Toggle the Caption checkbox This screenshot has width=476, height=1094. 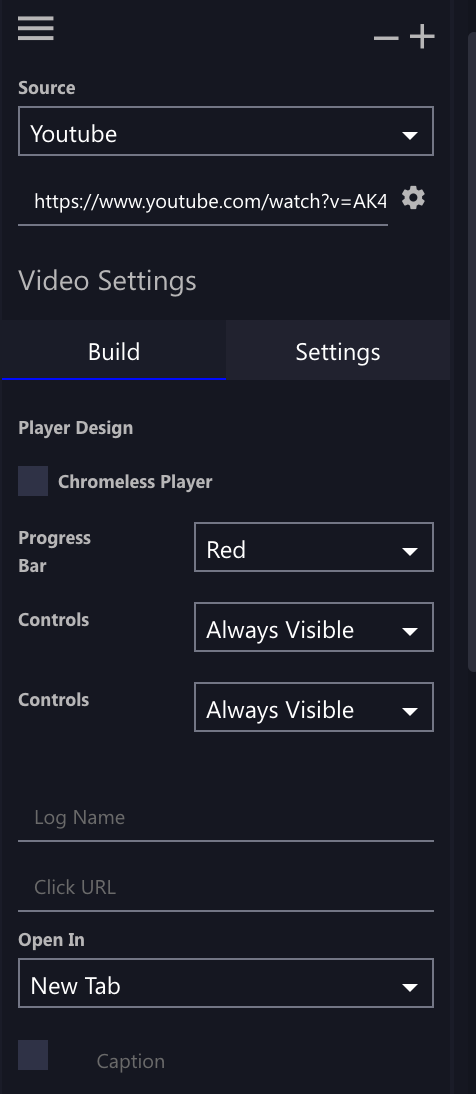[x=33, y=1055]
